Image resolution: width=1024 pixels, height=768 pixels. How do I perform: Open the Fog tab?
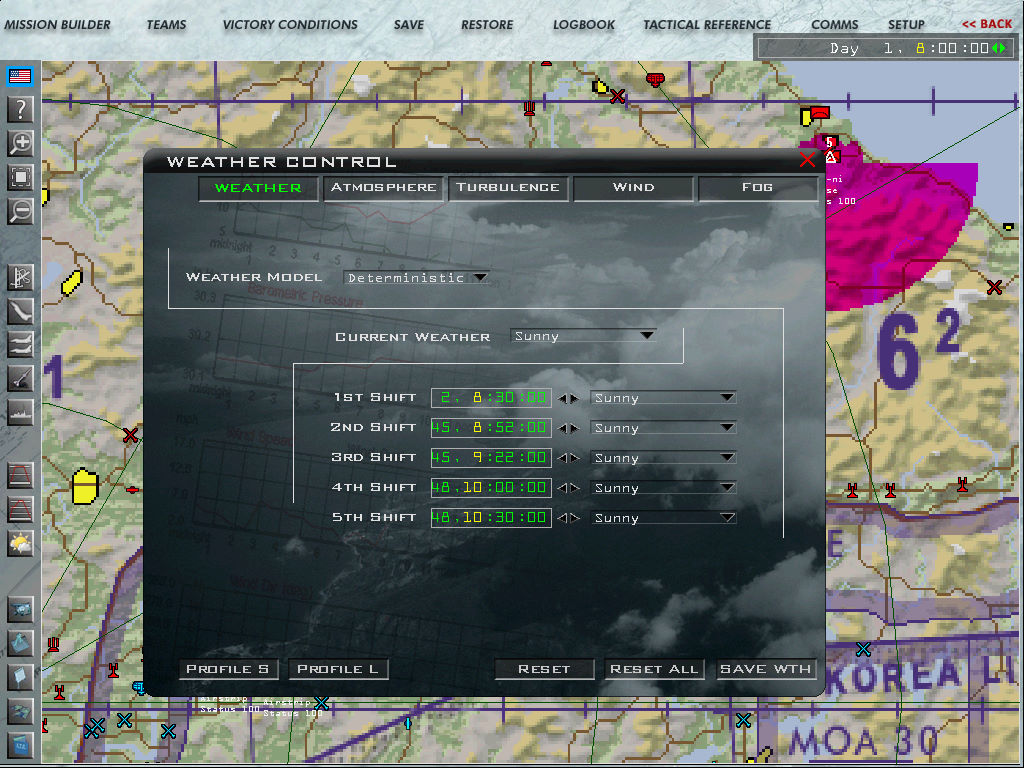pyautogui.click(x=758, y=187)
